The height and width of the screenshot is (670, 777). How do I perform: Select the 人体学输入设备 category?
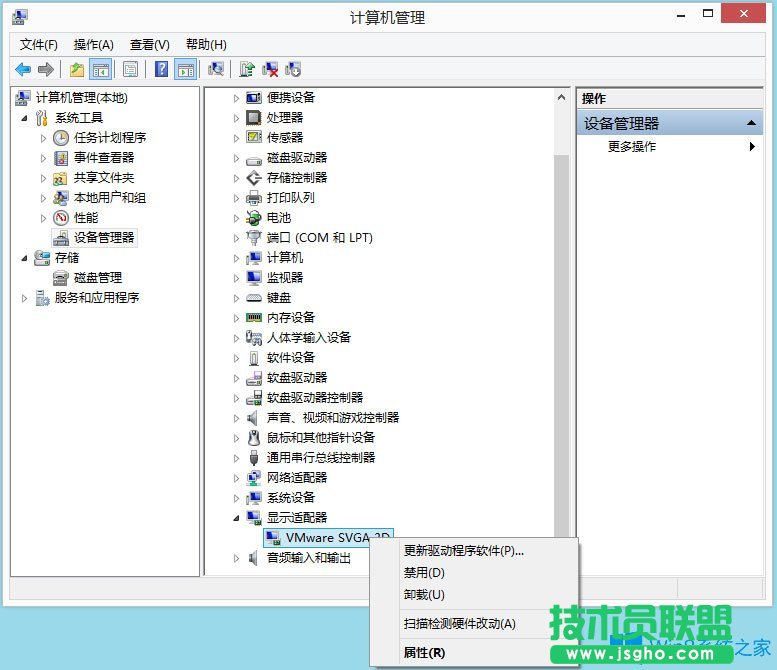coord(309,337)
